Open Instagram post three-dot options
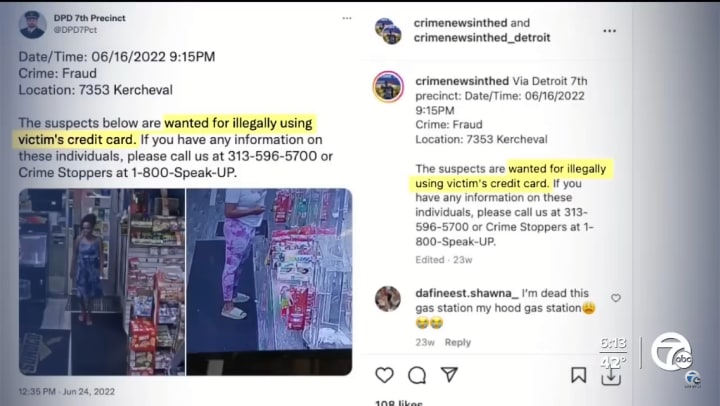 point(609,31)
